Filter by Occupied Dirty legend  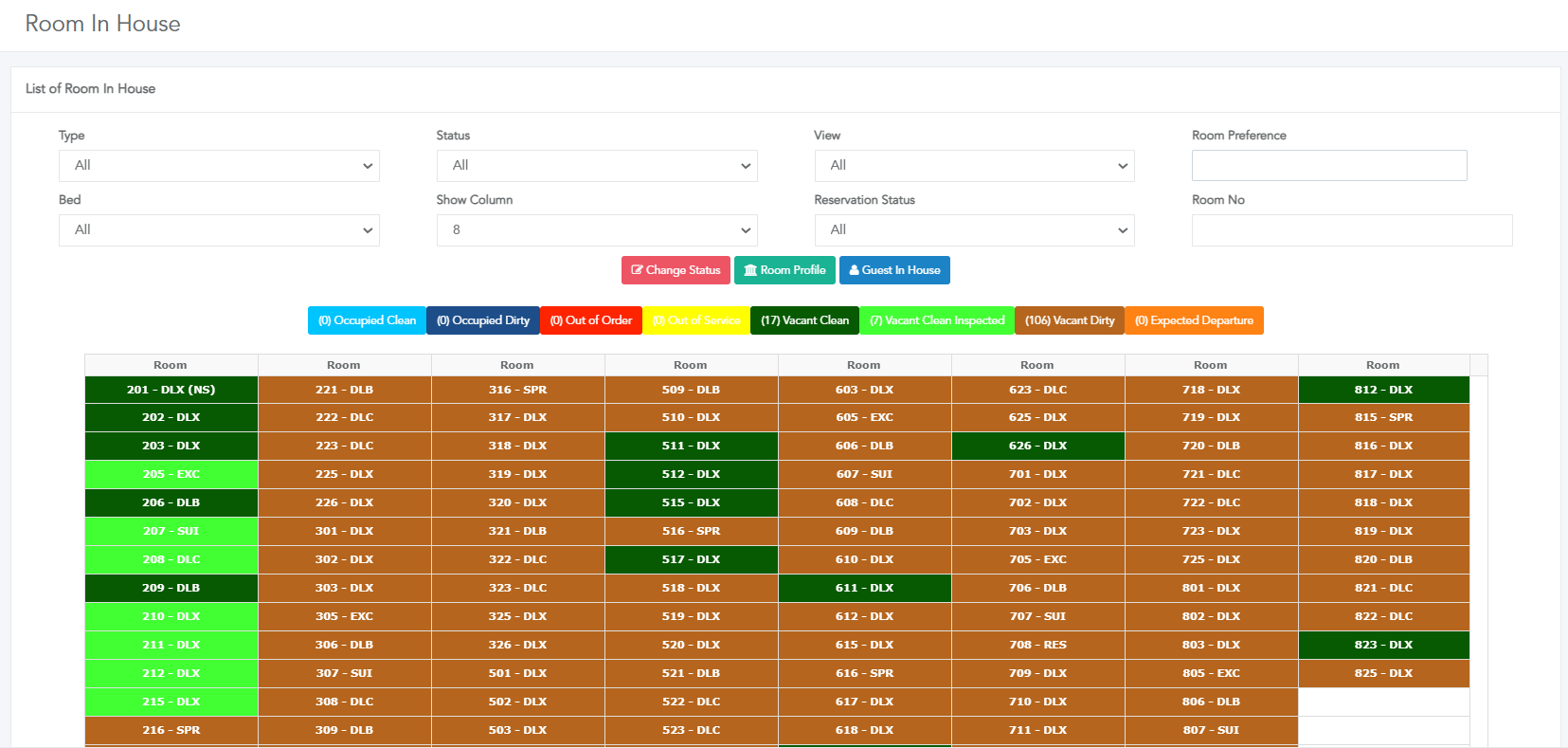(x=483, y=320)
